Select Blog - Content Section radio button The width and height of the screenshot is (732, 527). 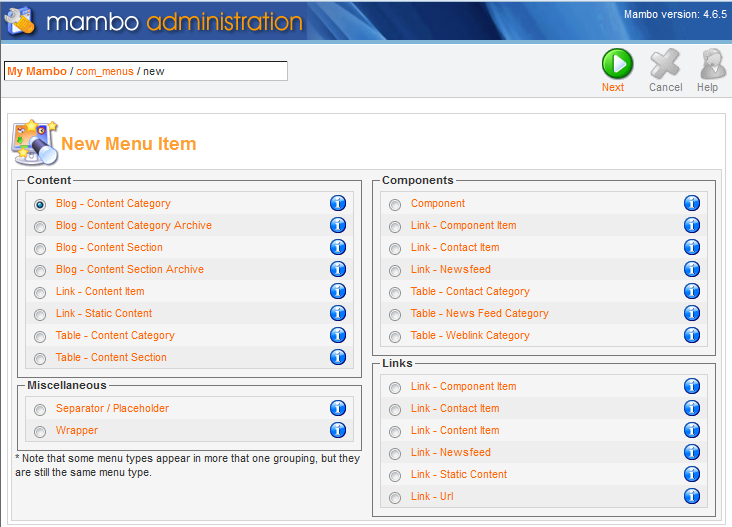40,248
